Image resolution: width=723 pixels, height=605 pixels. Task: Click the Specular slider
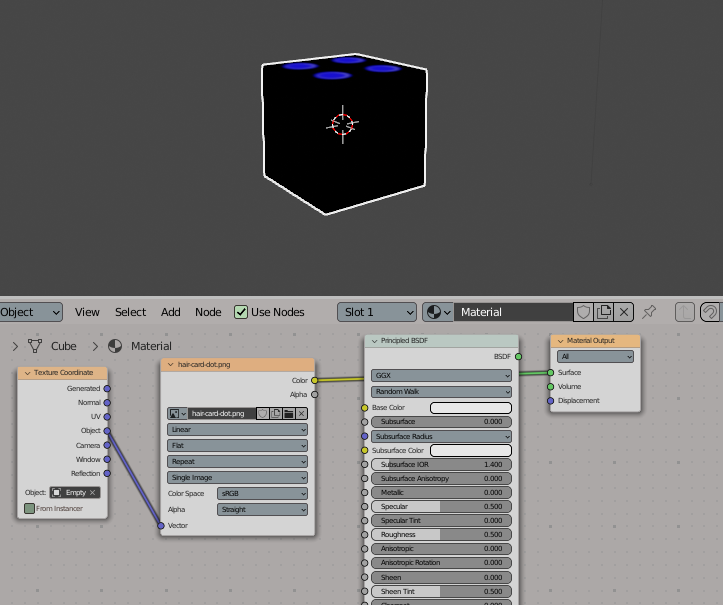[x=441, y=506]
